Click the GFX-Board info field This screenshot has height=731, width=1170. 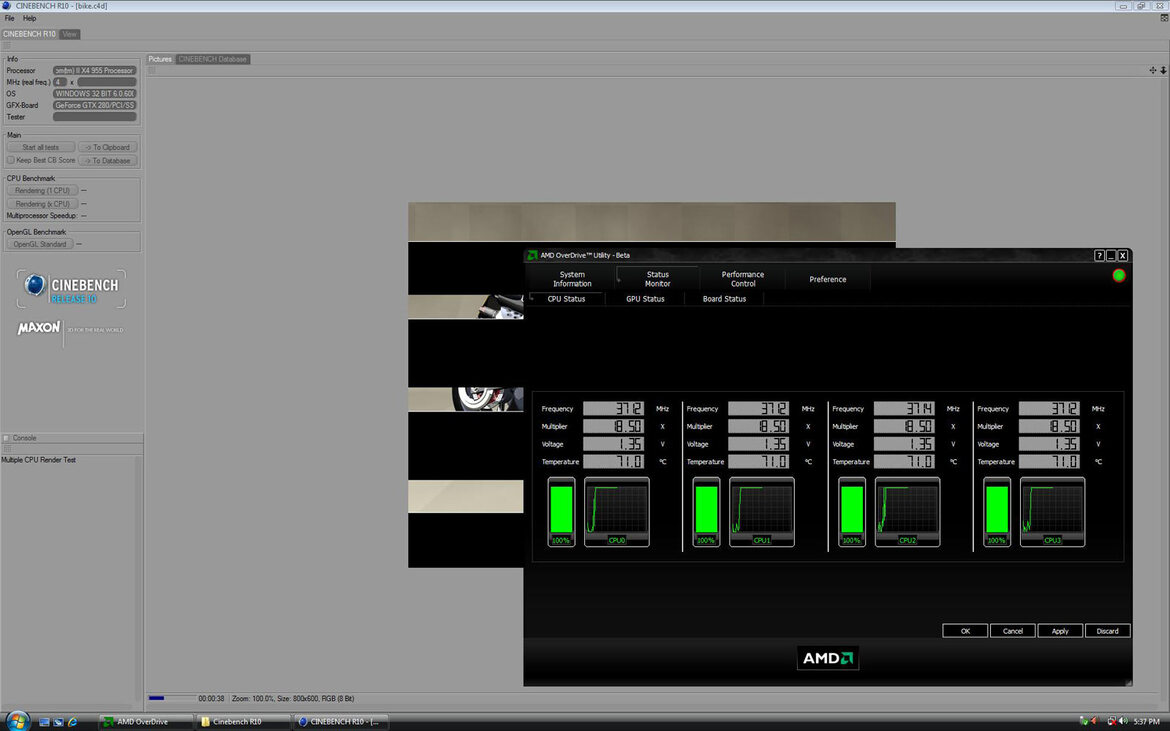[94, 105]
